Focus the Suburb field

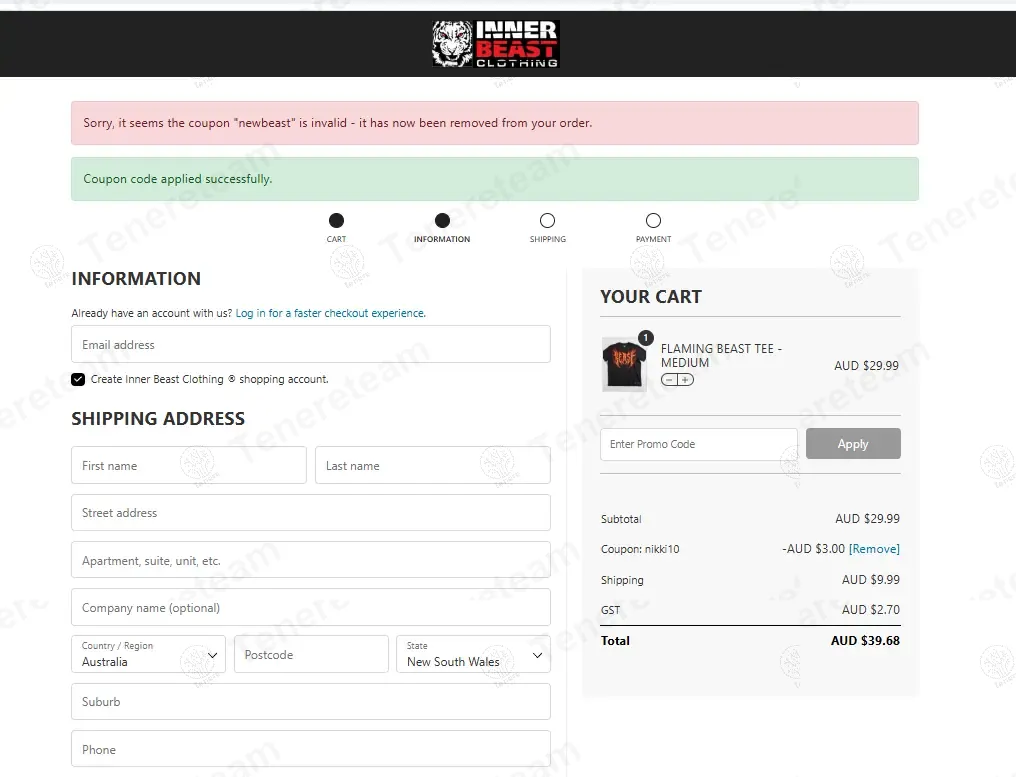(311, 701)
